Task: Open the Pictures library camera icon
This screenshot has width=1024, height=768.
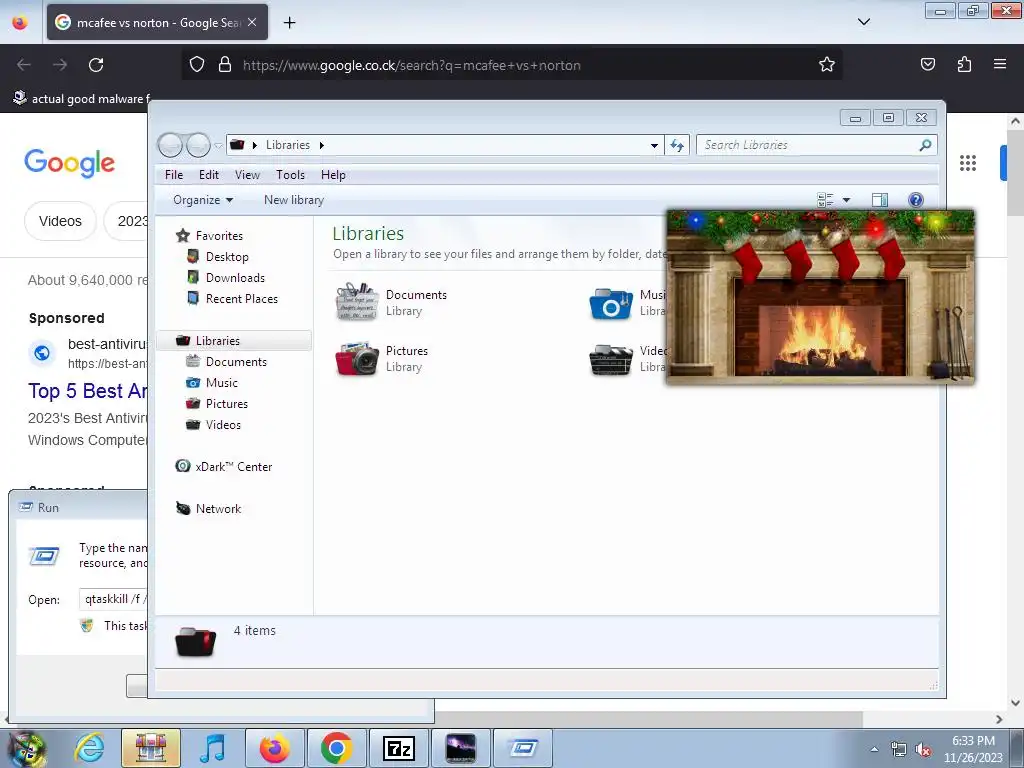Action: point(357,359)
